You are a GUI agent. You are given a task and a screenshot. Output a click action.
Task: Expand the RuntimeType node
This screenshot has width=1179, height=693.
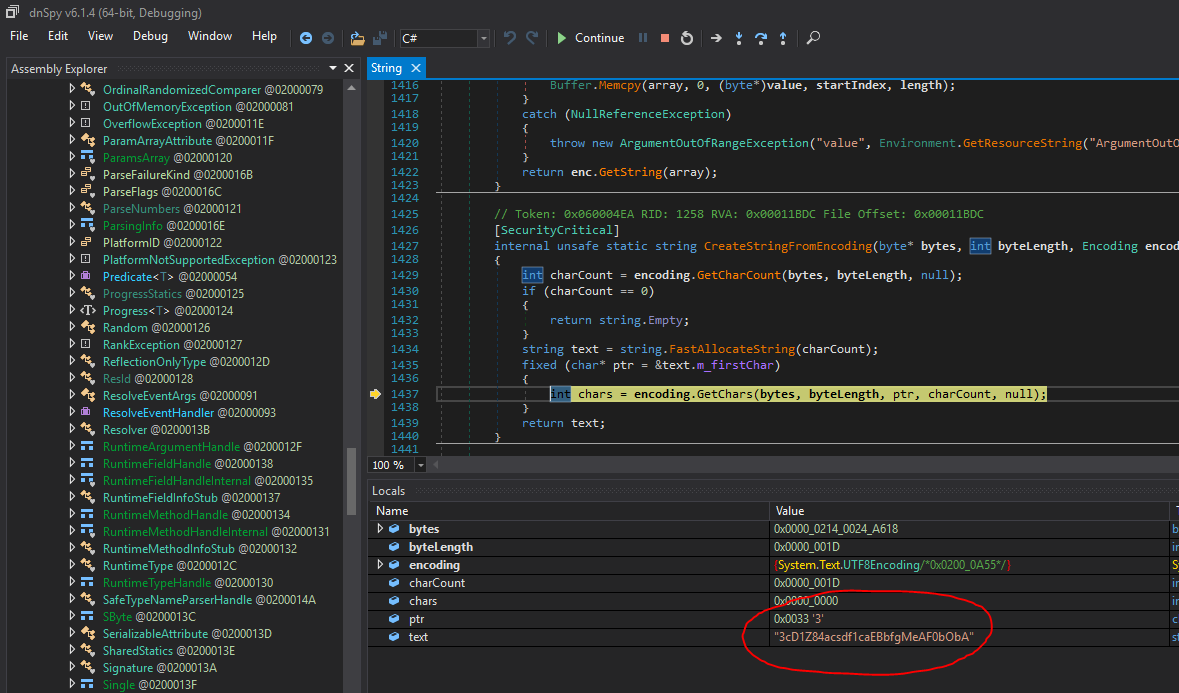coord(72,565)
